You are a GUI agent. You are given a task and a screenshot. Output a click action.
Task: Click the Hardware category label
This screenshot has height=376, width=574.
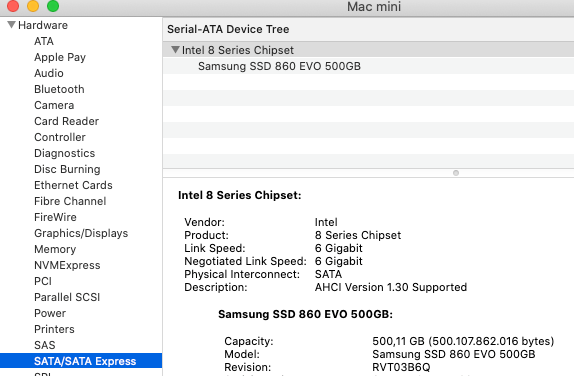tap(43, 25)
